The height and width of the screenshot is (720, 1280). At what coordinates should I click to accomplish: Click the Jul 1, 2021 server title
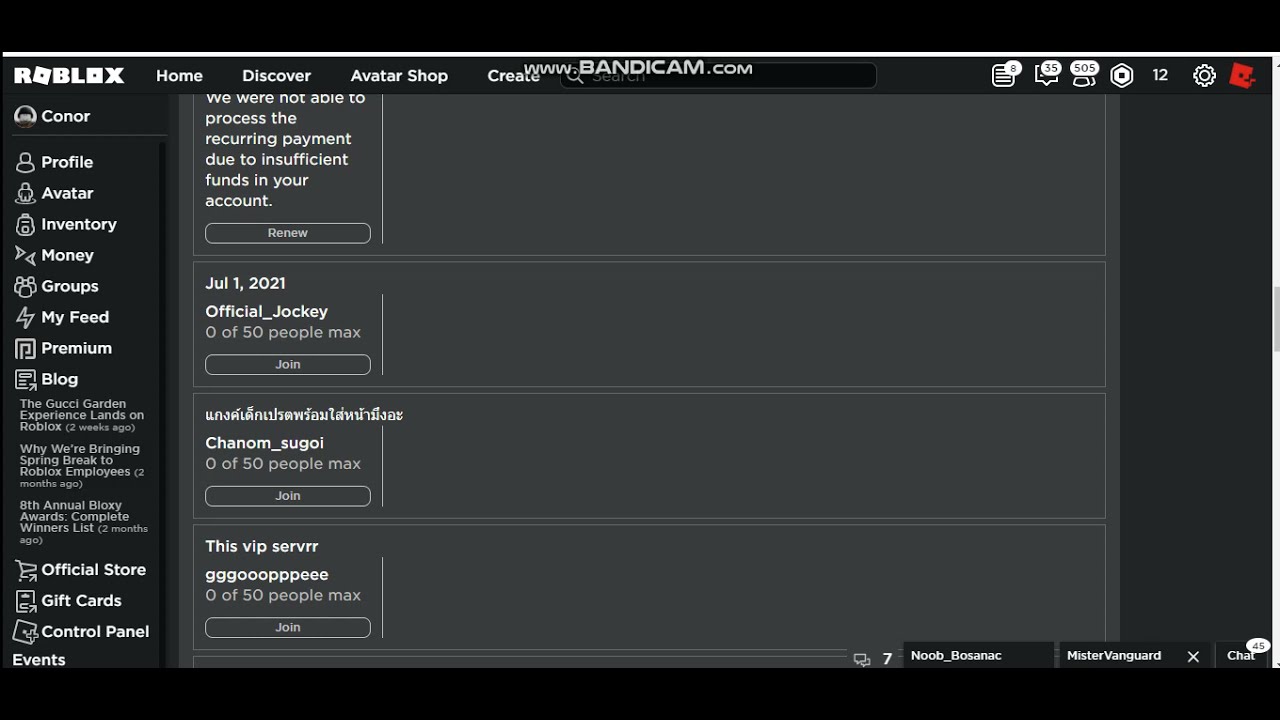pyautogui.click(x=245, y=284)
